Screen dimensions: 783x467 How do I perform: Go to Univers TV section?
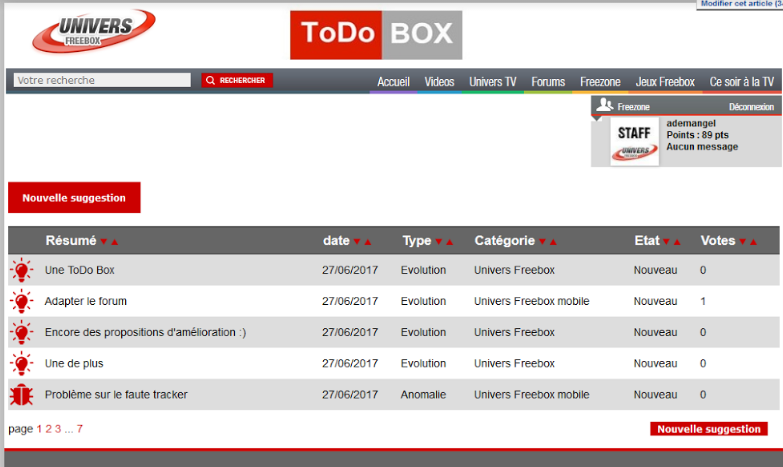coord(492,82)
